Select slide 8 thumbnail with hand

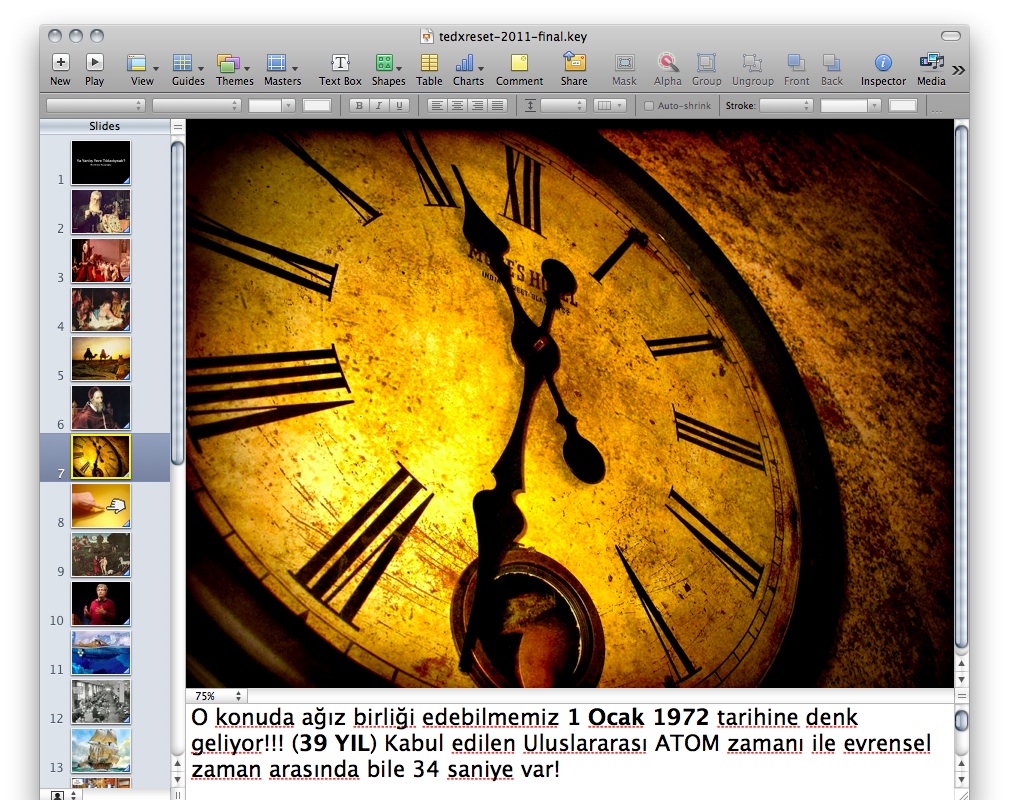(101, 506)
